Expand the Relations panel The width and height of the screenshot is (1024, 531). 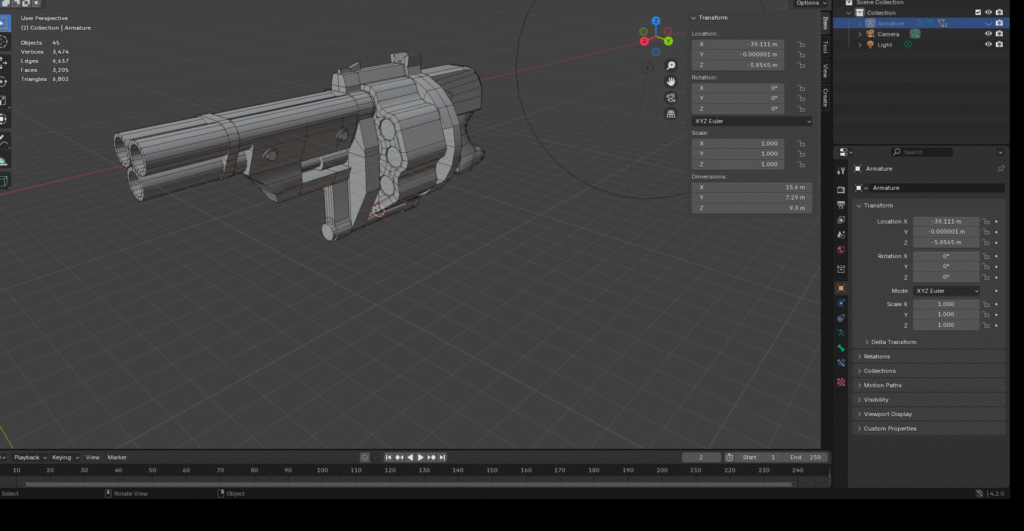click(x=876, y=357)
